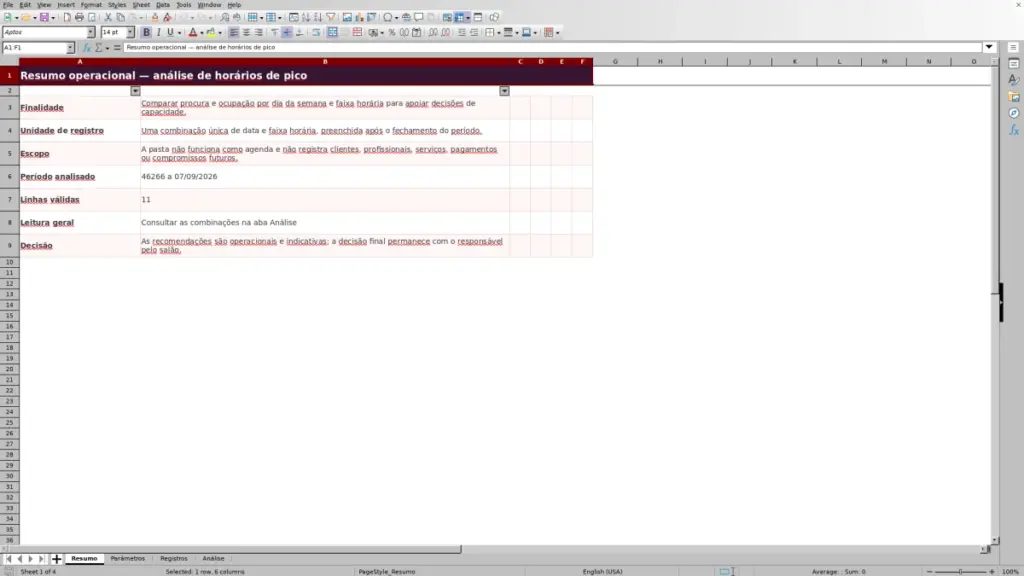
Task: Open the Format menu
Action: pos(91,5)
